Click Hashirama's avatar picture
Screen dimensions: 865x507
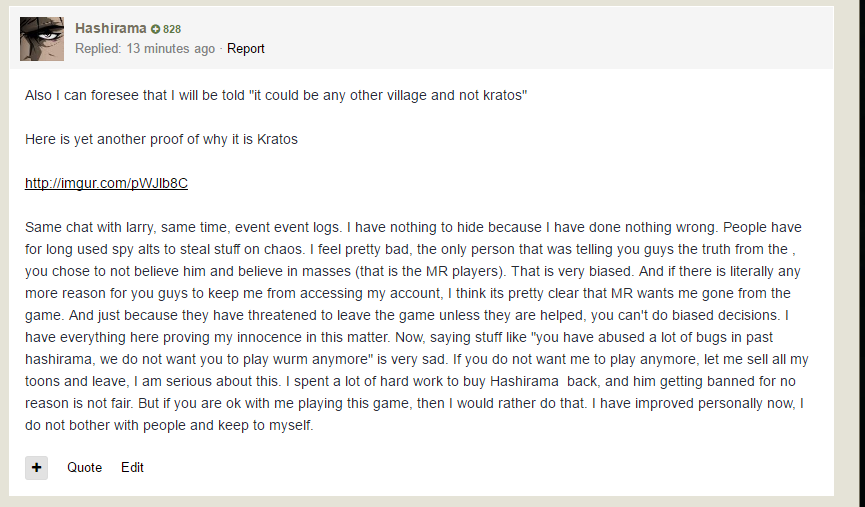pos(42,39)
